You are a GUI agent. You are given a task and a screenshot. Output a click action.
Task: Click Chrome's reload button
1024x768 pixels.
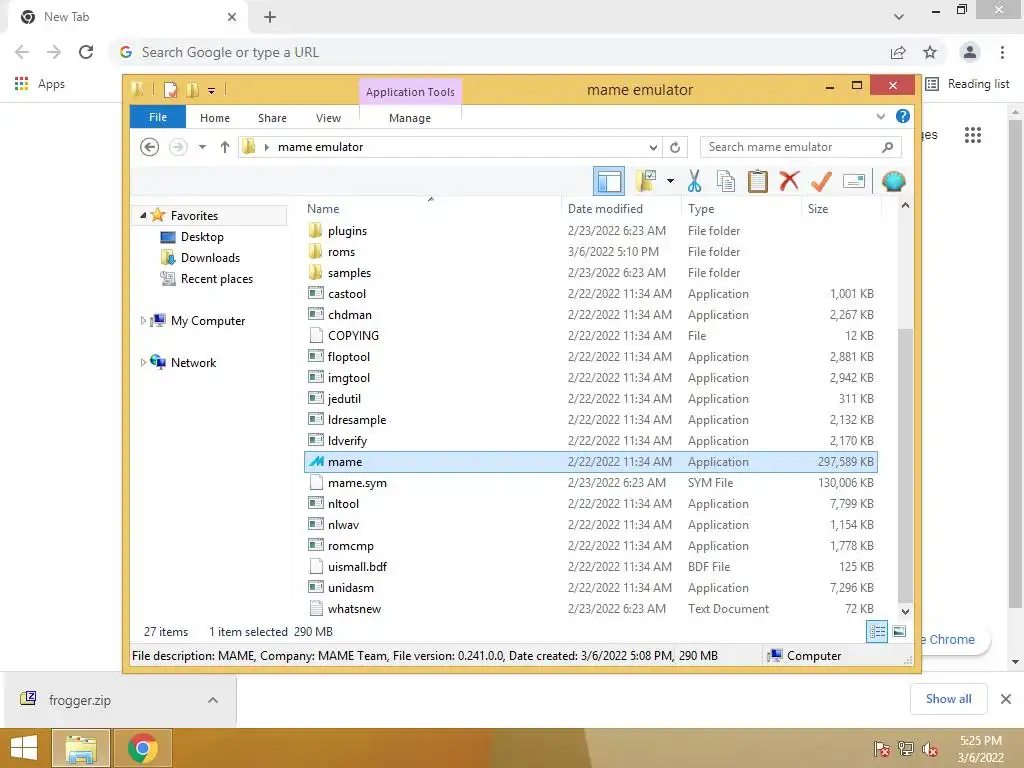pyautogui.click(x=86, y=52)
